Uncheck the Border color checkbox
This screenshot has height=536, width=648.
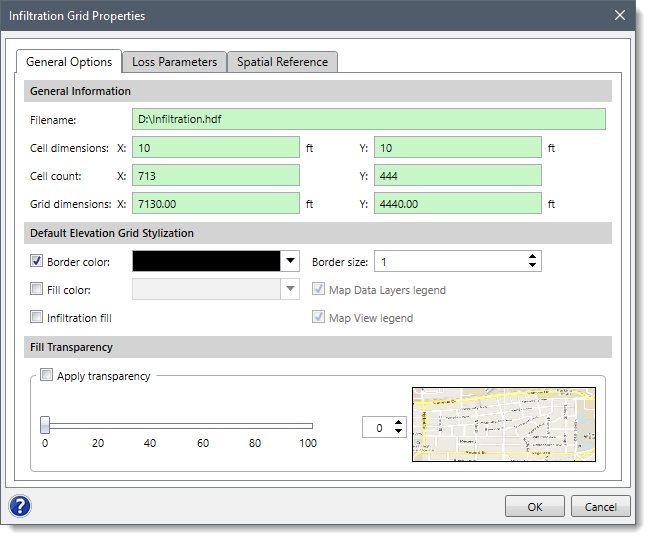(x=36, y=261)
